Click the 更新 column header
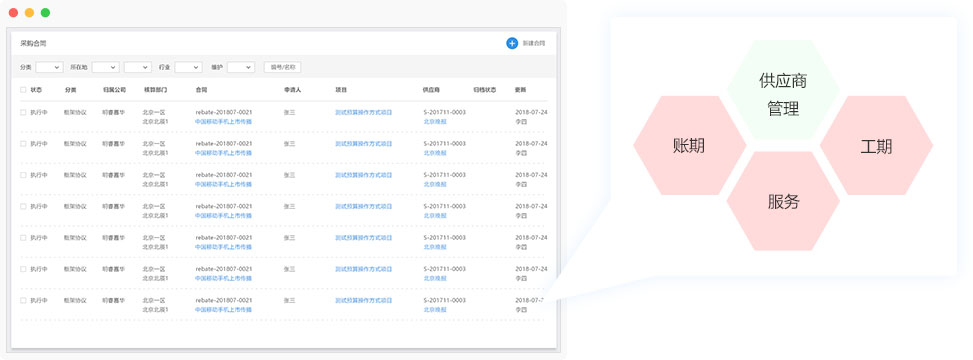Screen dimensions: 973x360 point(521,89)
